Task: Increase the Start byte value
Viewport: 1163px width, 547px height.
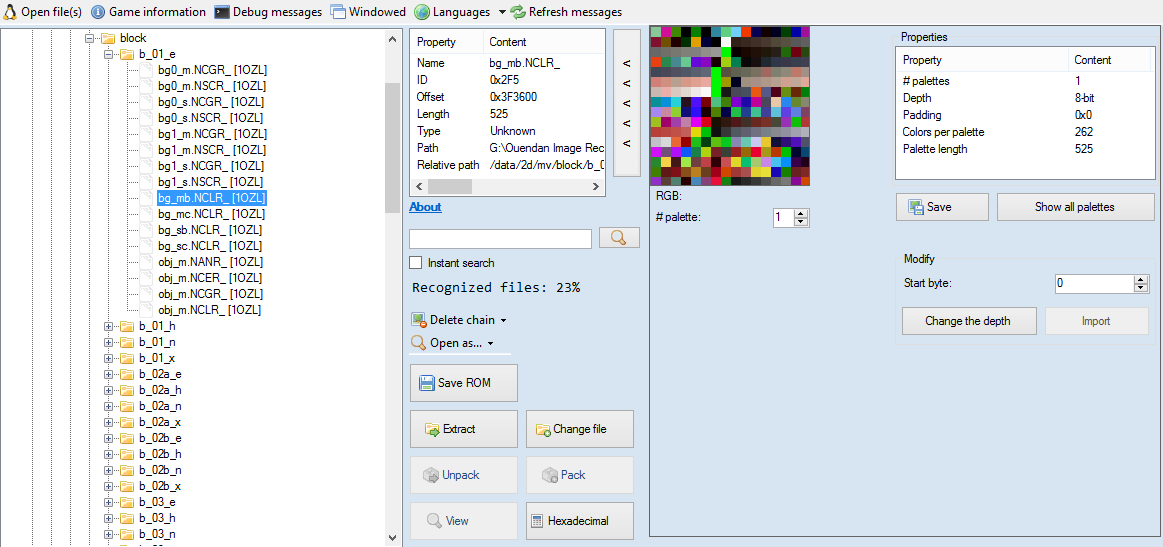Action: (x=1141, y=279)
